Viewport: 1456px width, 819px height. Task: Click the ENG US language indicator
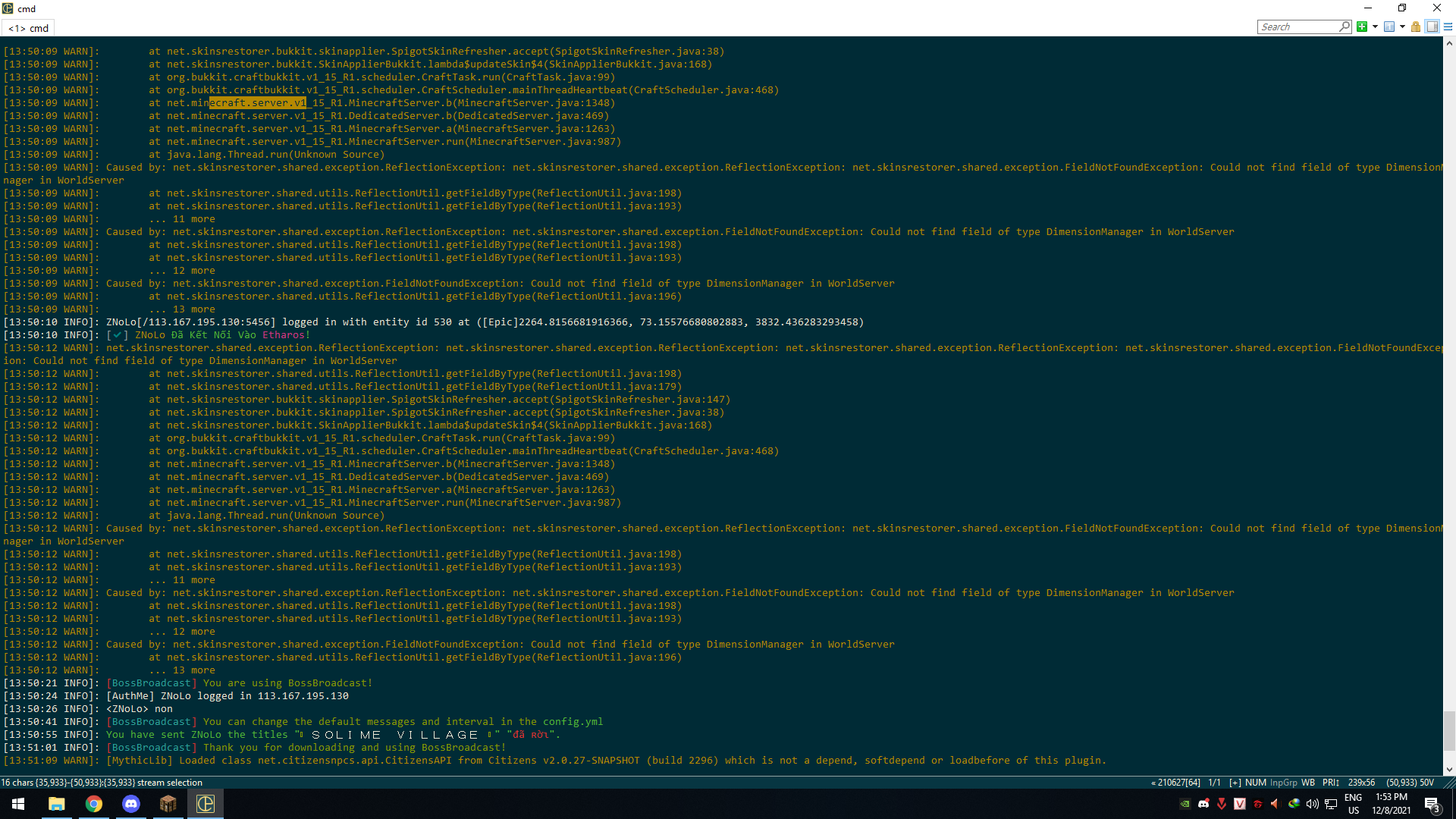pos(1353,804)
